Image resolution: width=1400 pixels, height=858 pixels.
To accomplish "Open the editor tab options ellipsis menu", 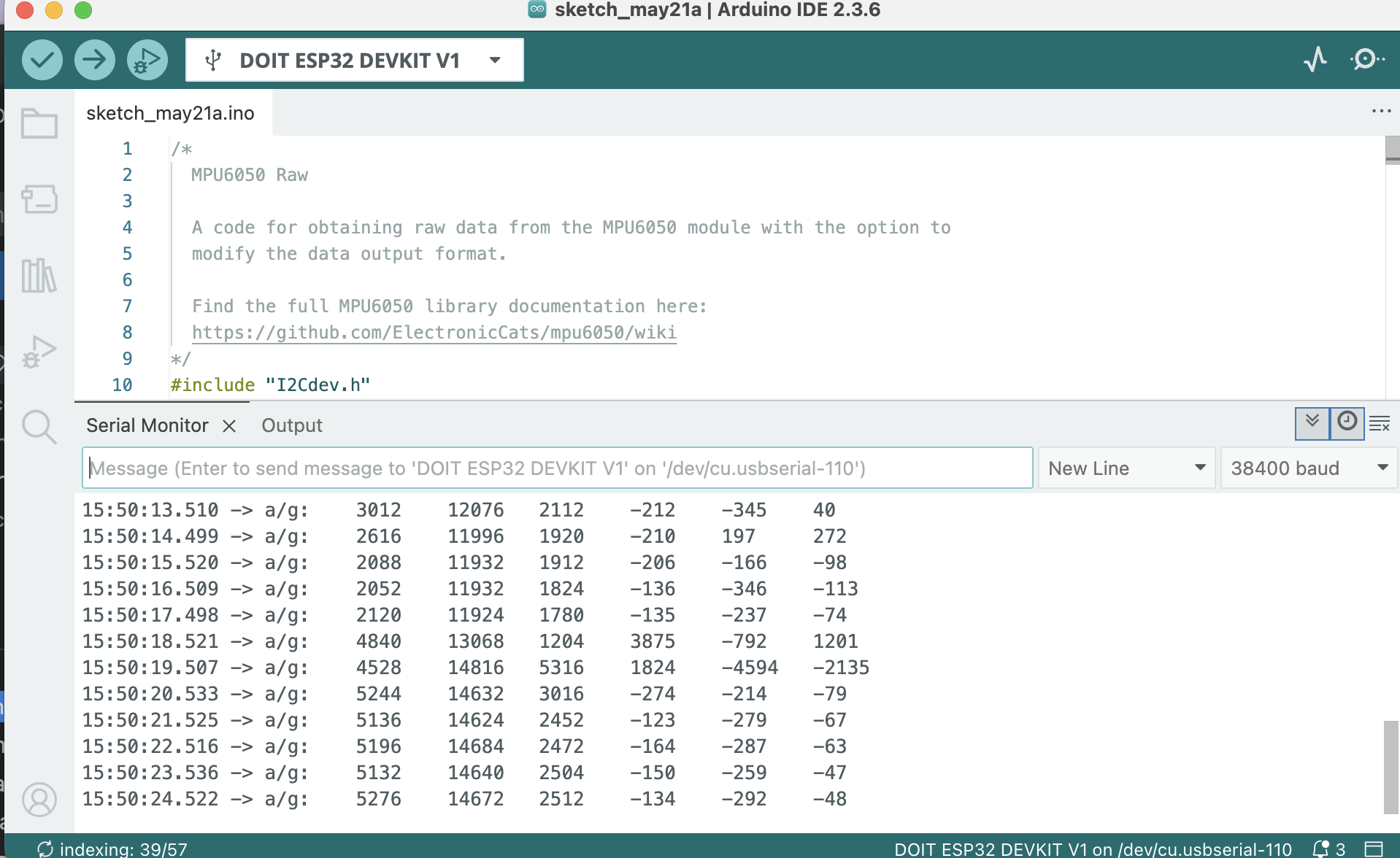I will click(1381, 111).
